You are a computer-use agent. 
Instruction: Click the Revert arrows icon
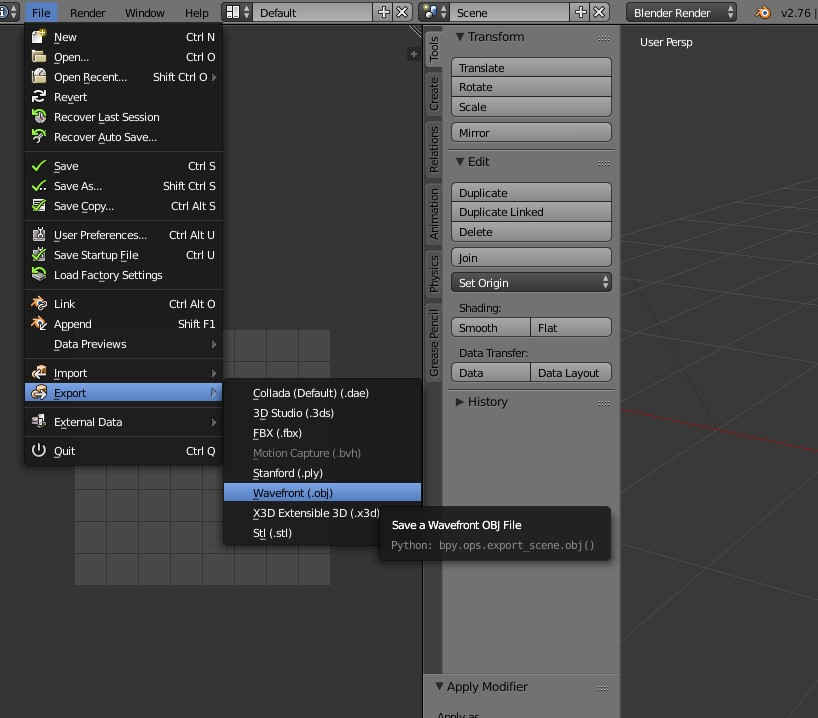pos(39,97)
